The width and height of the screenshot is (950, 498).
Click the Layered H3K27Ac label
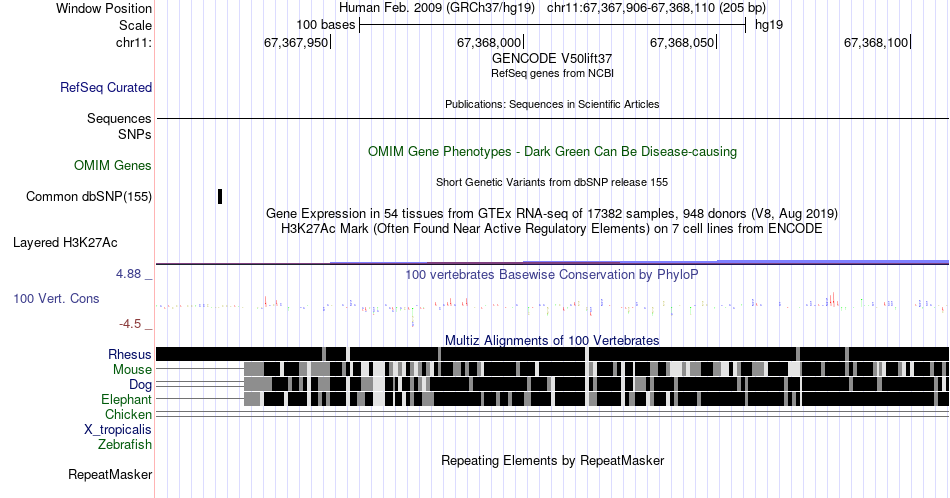coord(65,242)
